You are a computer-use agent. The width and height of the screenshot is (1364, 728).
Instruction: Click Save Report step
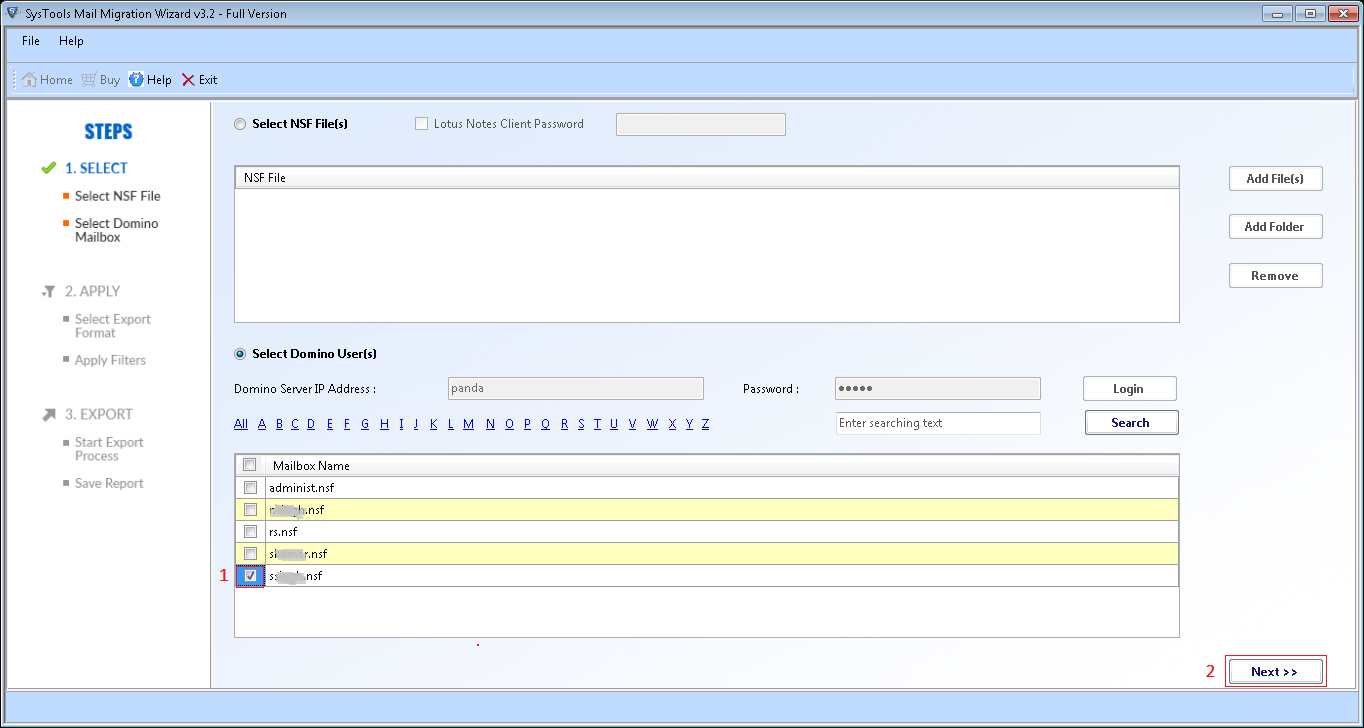point(109,483)
